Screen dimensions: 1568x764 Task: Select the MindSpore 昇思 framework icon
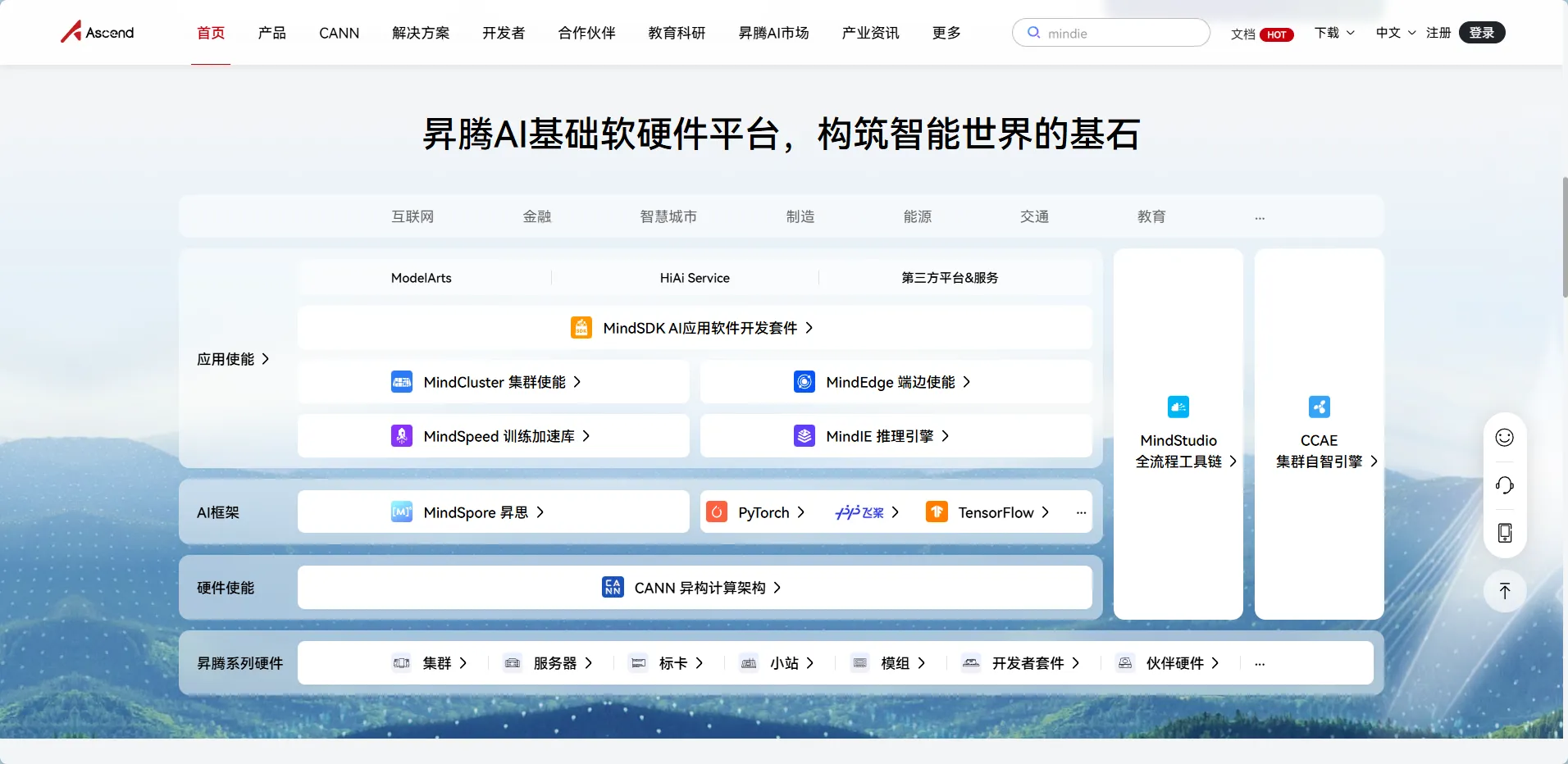400,512
